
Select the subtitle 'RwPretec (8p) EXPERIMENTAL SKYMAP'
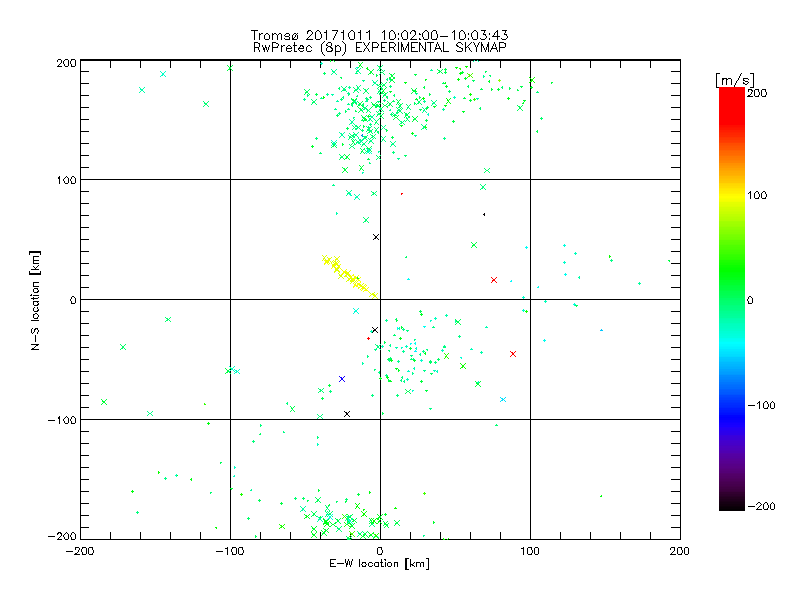click(379, 47)
